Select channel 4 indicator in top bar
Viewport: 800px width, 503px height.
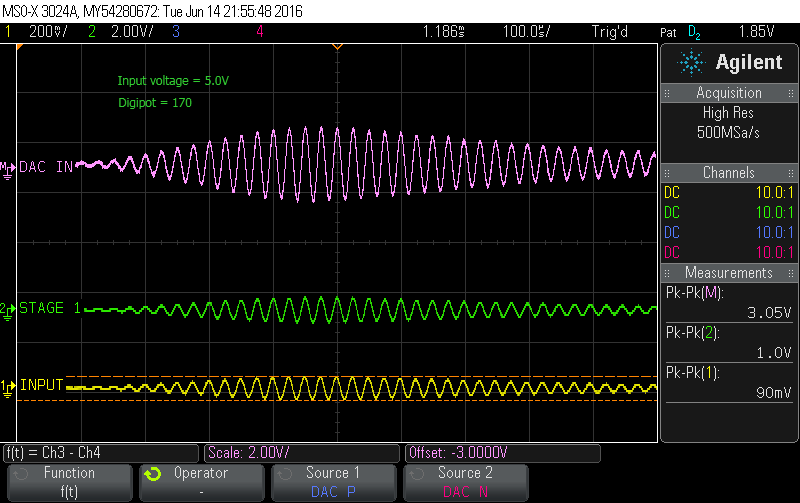click(x=260, y=32)
